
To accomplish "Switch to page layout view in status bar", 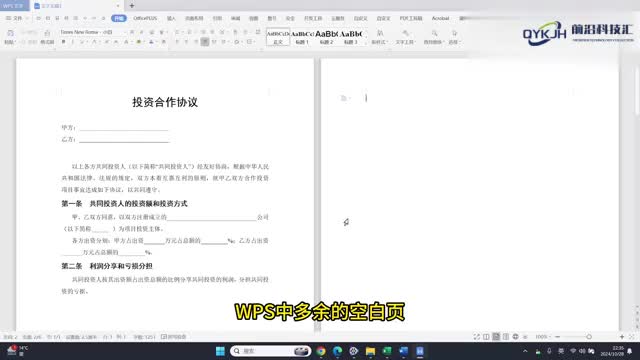I will [496, 337].
